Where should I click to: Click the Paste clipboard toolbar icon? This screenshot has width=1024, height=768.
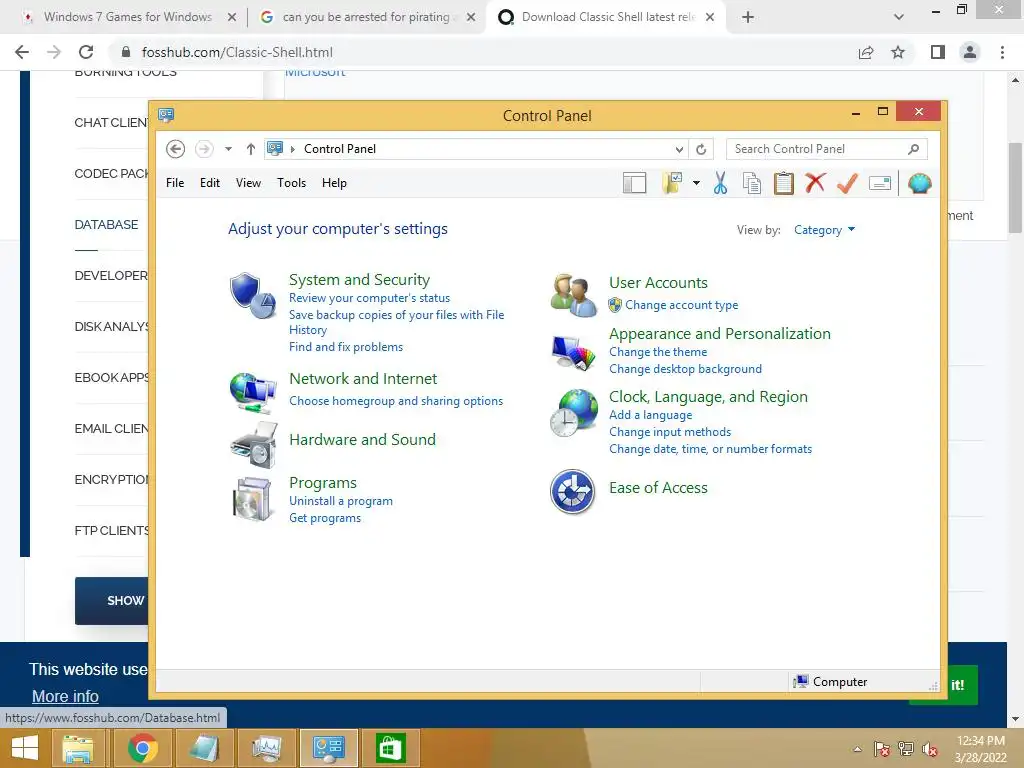(x=784, y=184)
